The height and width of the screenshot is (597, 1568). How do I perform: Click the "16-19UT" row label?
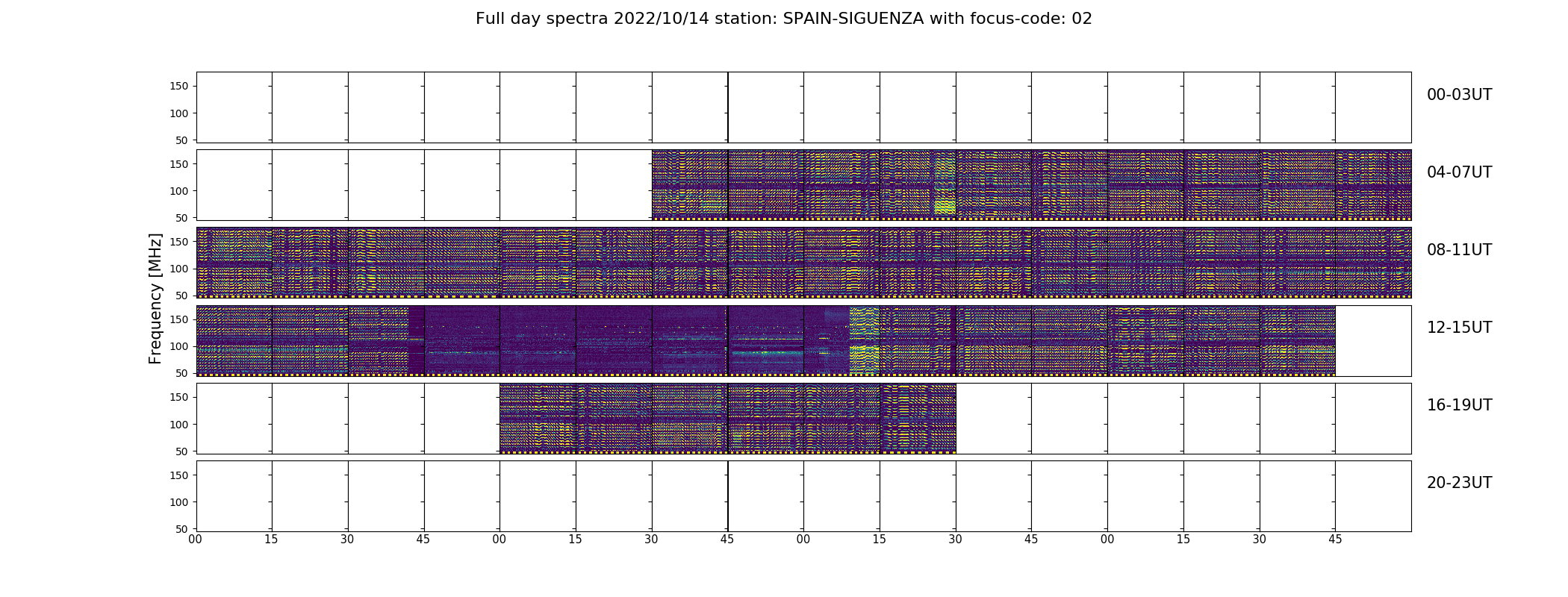tap(1459, 405)
